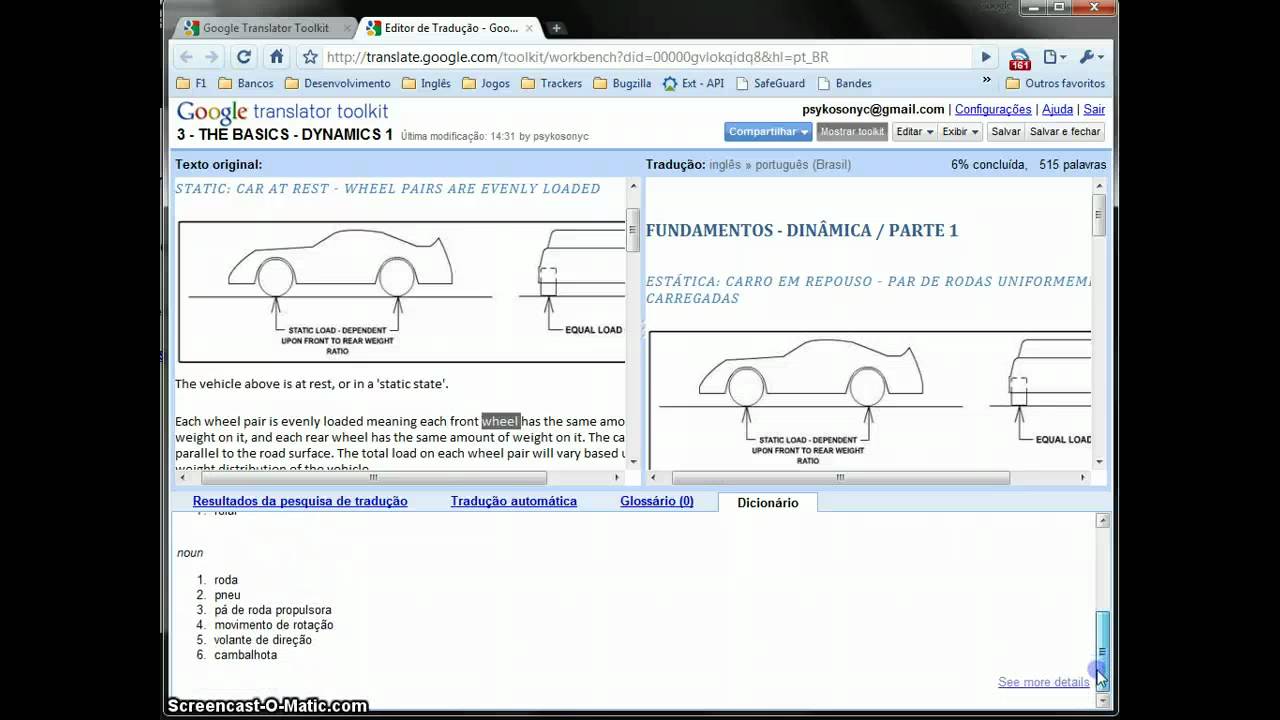Close the Google Translator Toolkit tab

347,28
